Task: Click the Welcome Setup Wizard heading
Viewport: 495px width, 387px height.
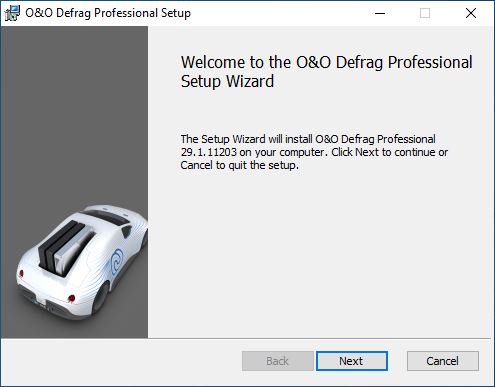Action: [326, 72]
